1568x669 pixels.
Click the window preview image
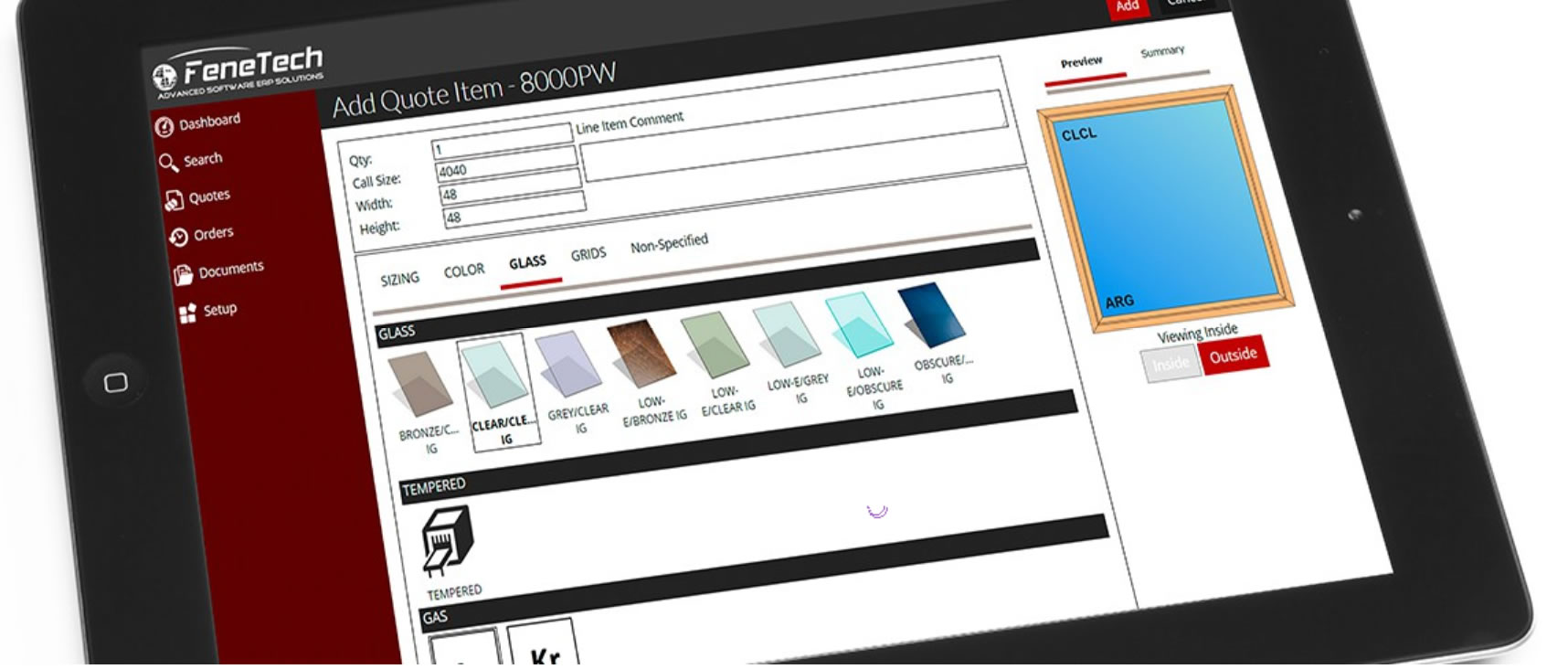1166,209
